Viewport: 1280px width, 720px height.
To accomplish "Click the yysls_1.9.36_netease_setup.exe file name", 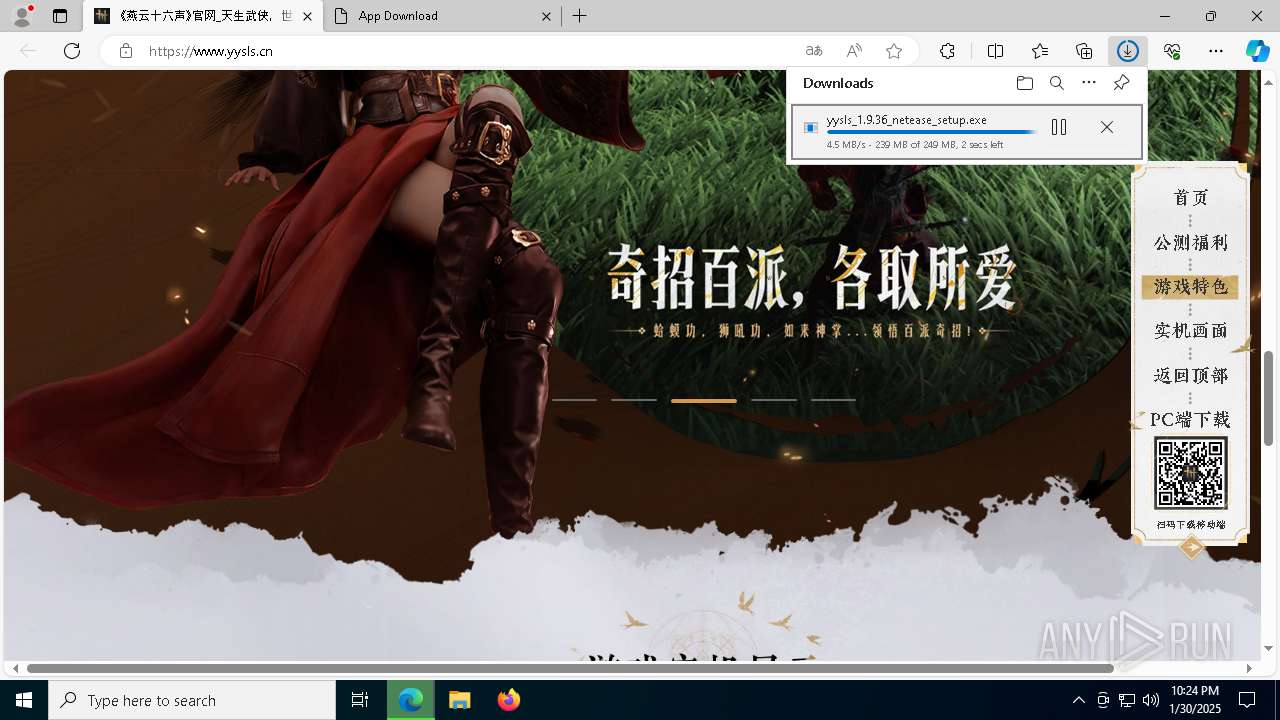I will coord(906,120).
